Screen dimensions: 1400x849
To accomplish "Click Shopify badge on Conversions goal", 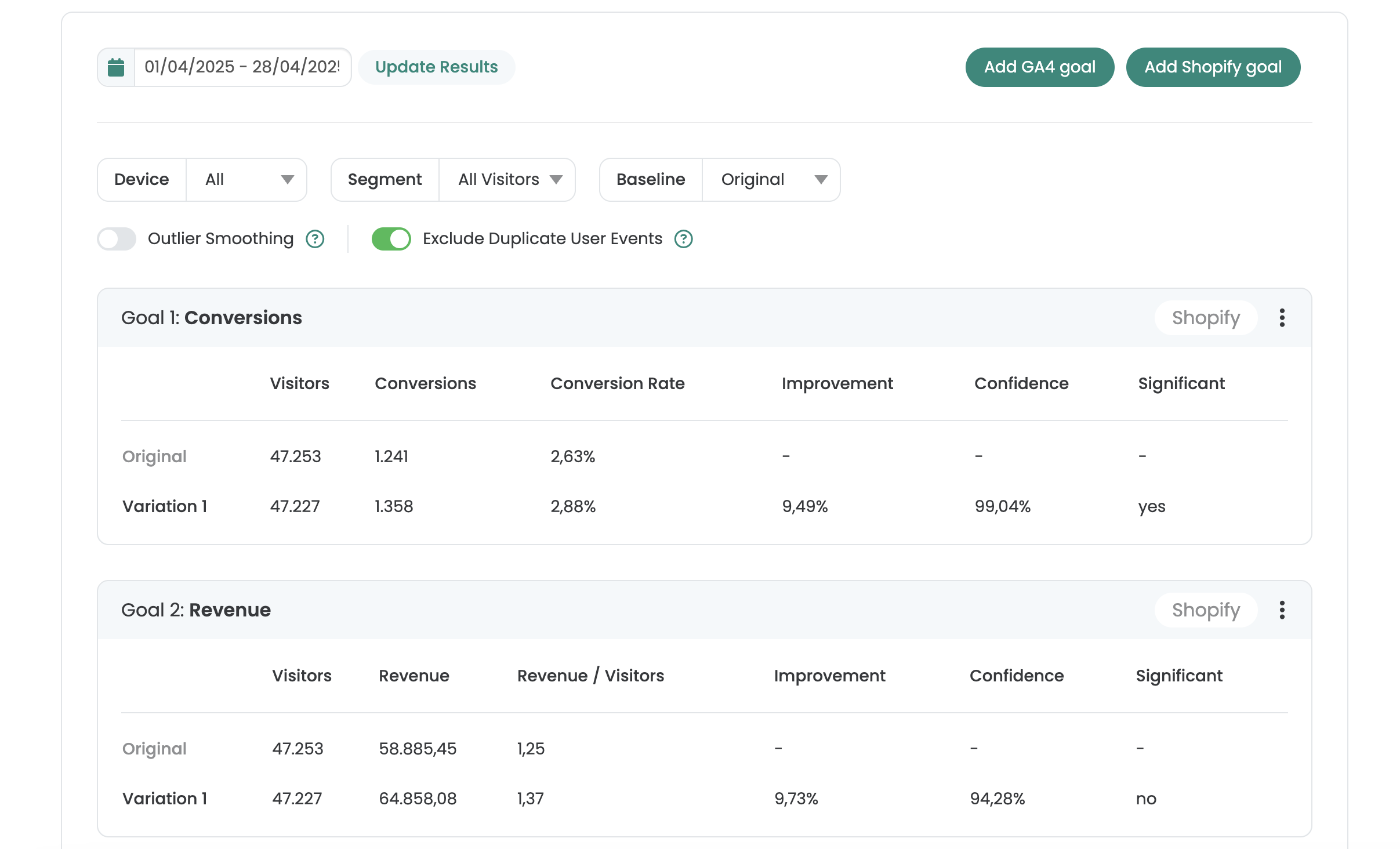I will [x=1205, y=318].
